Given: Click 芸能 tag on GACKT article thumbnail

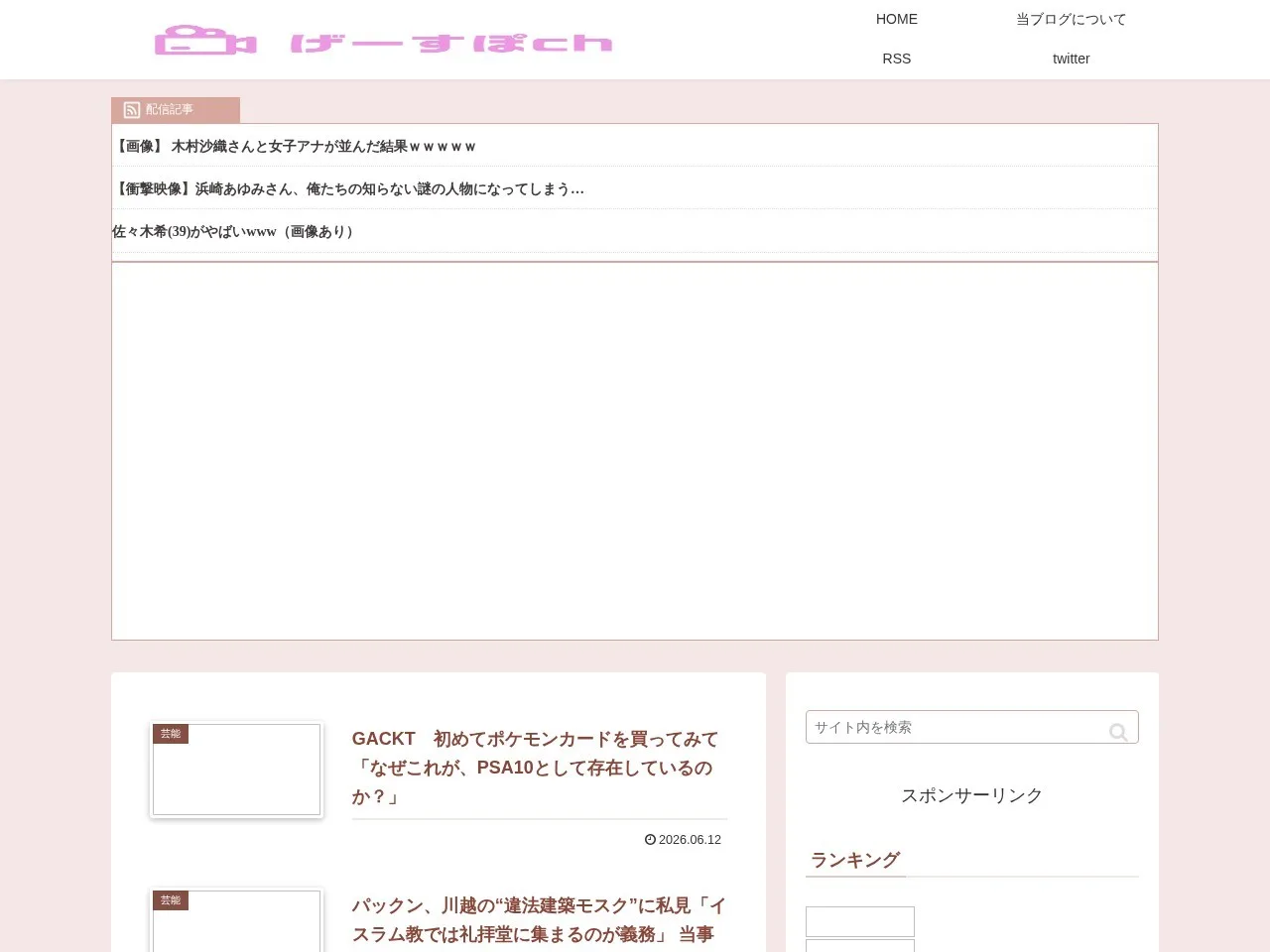Looking at the screenshot, I should tap(171, 734).
